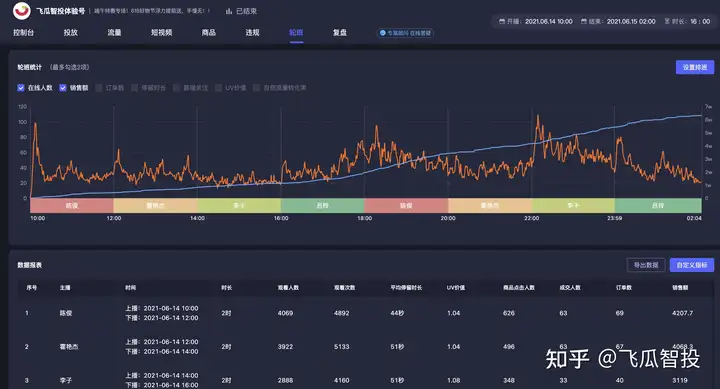Image resolution: width=720 pixels, height=389 pixels.
Task: Open 自定义指标 custom metrics
Action: (692, 265)
